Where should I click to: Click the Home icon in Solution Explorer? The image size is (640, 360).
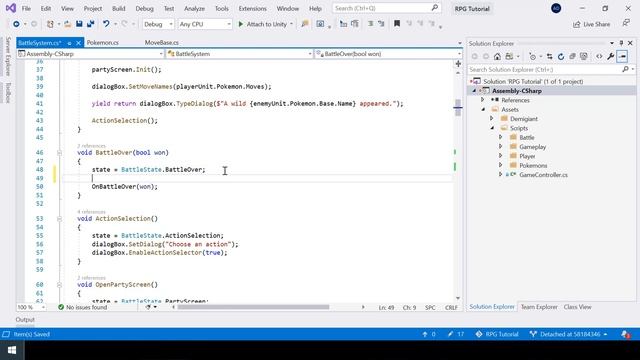[x=497, y=56]
